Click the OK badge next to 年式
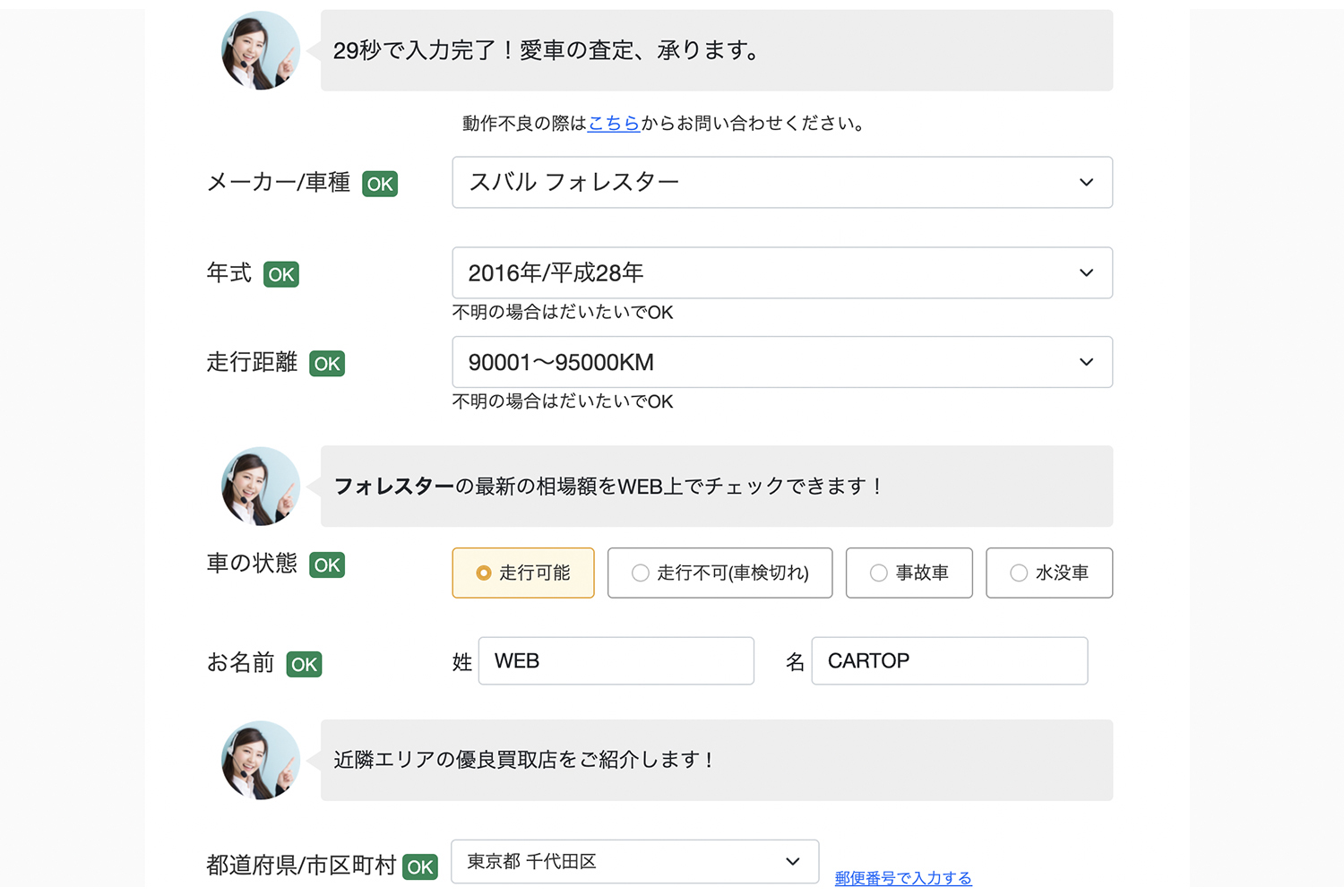Viewport: 1344px width, 896px height. click(x=281, y=274)
